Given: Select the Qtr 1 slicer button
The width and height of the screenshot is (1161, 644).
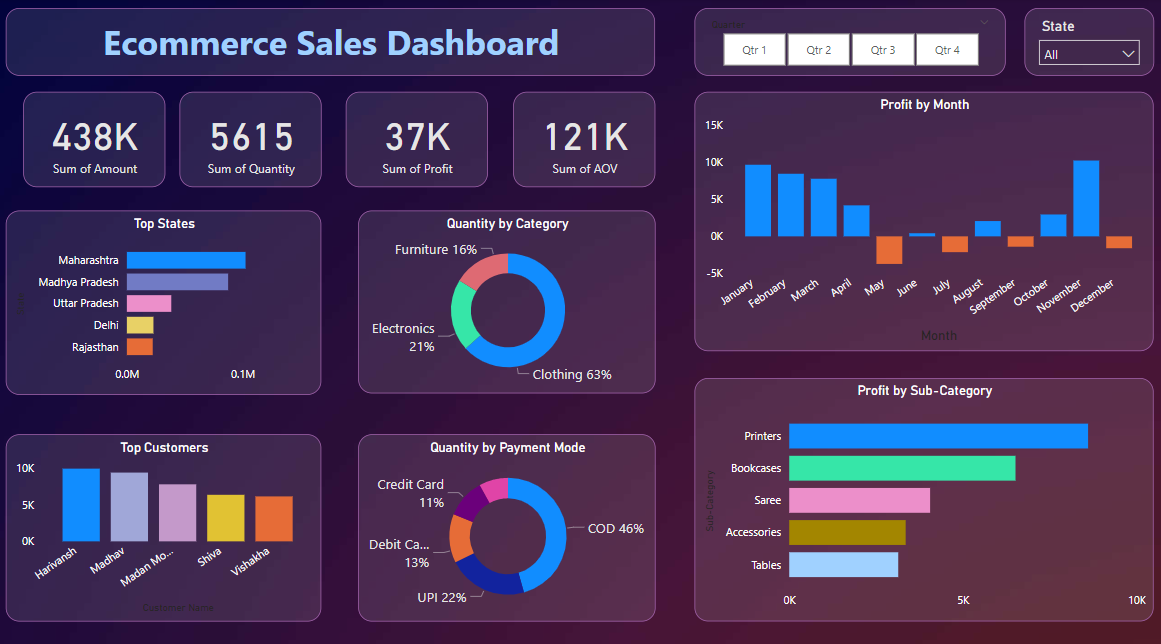Looking at the screenshot, I should pos(754,49).
